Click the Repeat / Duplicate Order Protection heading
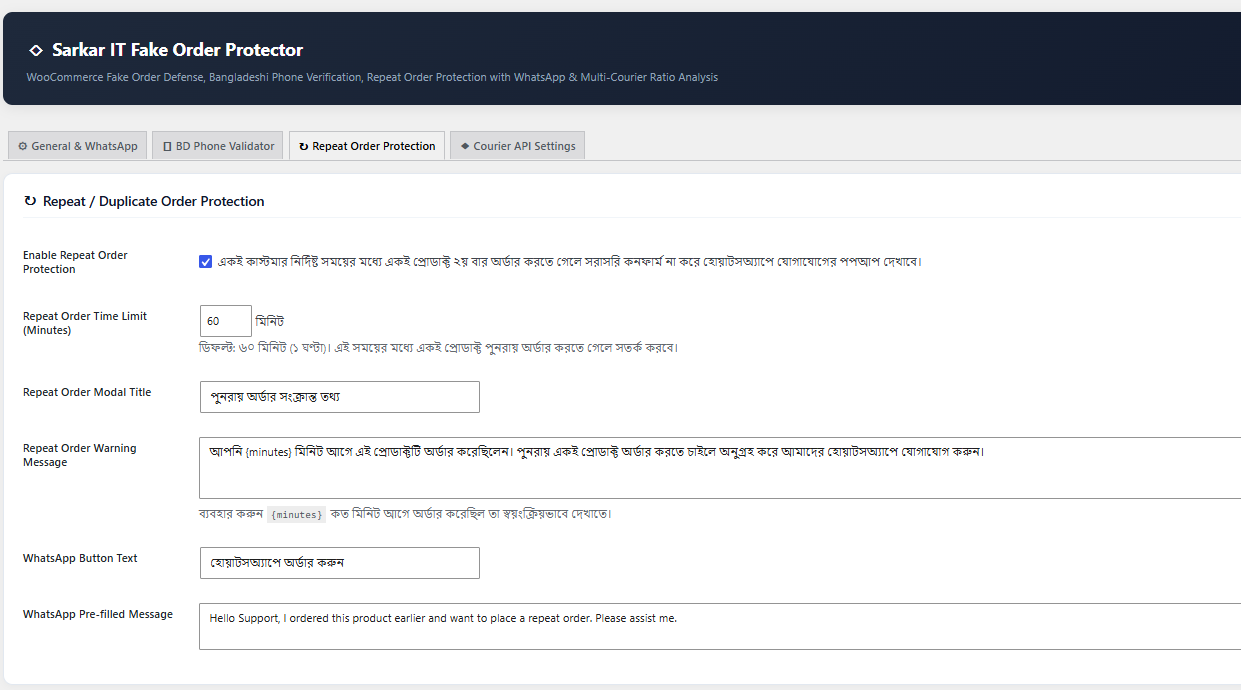 154,201
